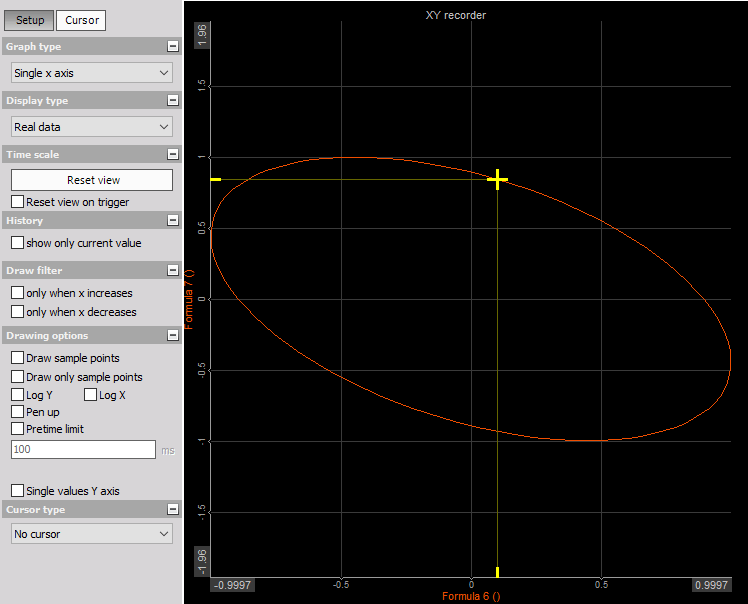Toggle Draw sample points checkbox

click(x=18, y=357)
